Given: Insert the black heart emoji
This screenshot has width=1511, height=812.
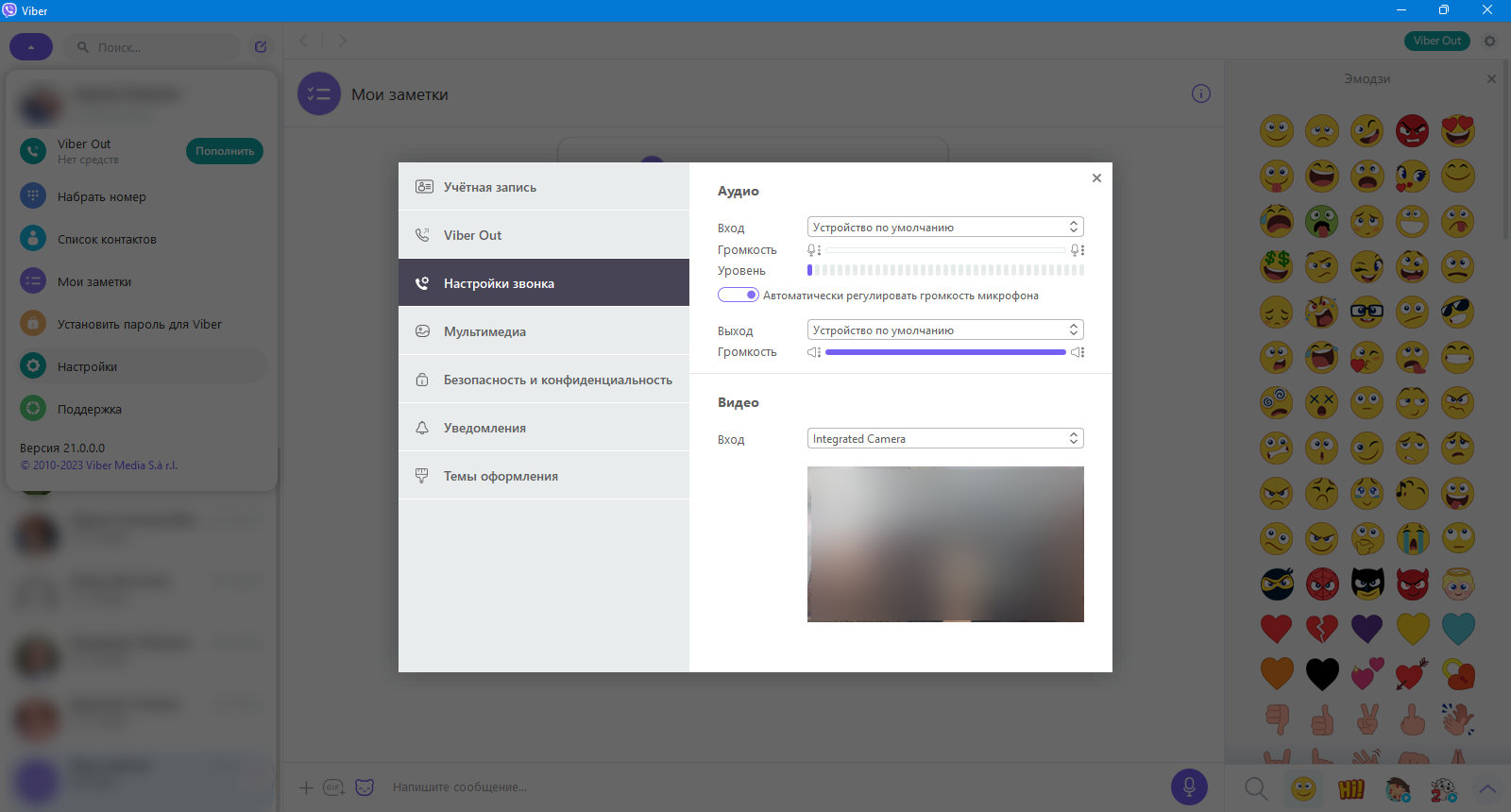Looking at the screenshot, I should pyautogui.click(x=1322, y=674).
